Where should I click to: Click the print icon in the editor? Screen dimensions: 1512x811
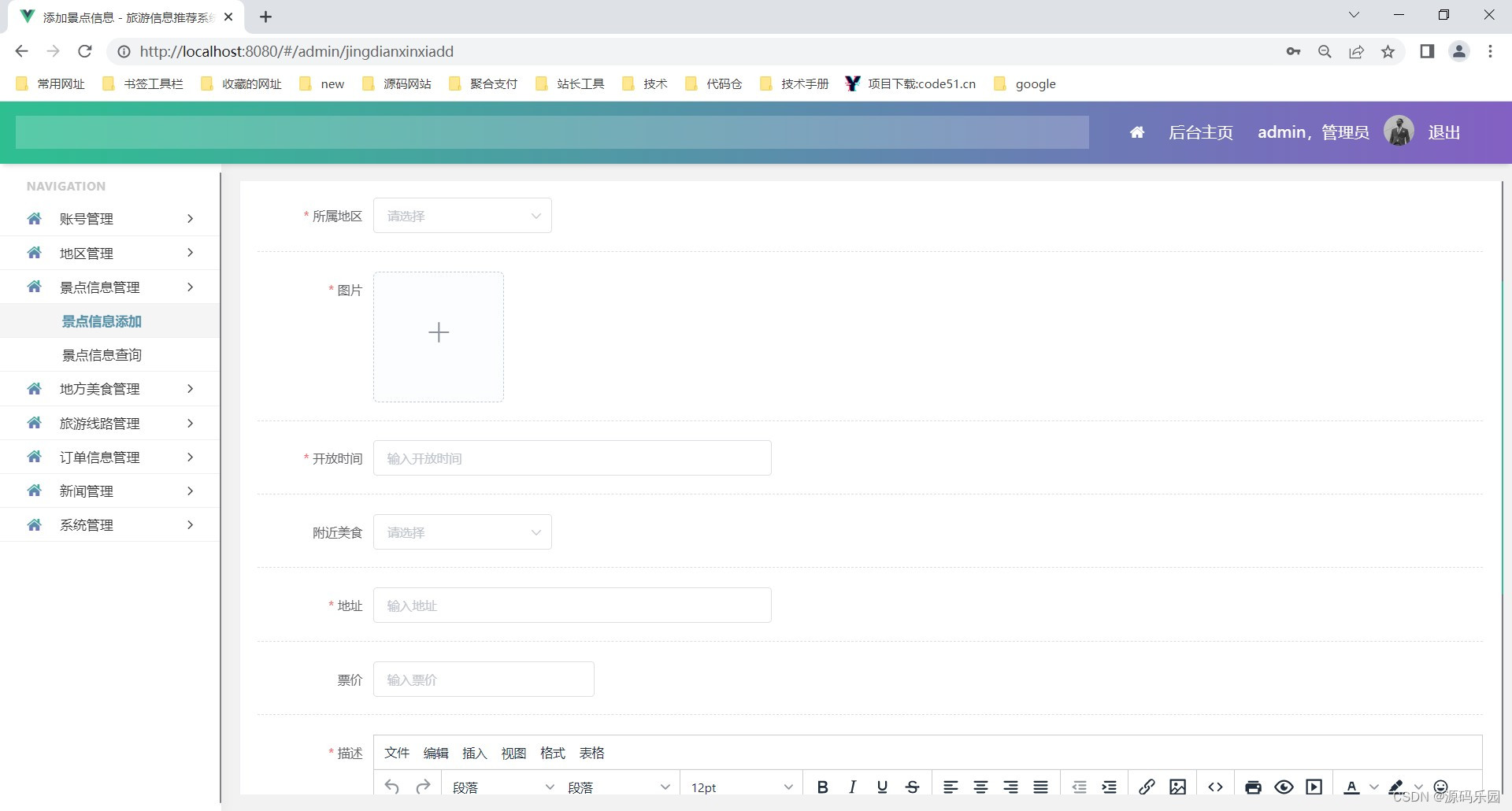tap(1252, 786)
